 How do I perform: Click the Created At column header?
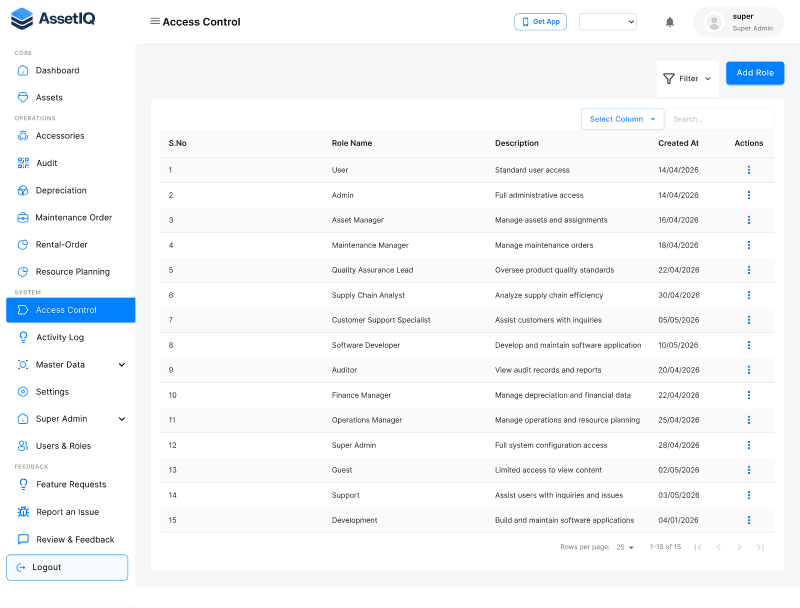coord(678,143)
